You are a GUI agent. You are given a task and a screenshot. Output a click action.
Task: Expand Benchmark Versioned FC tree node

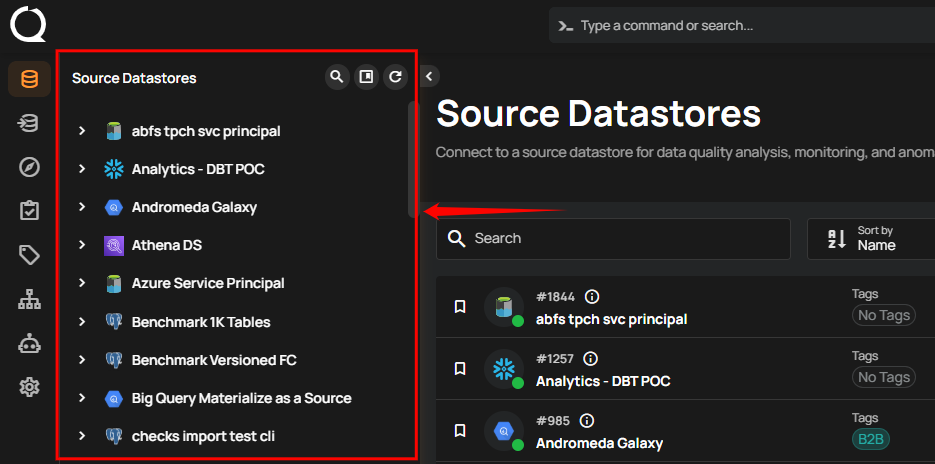coord(82,360)
